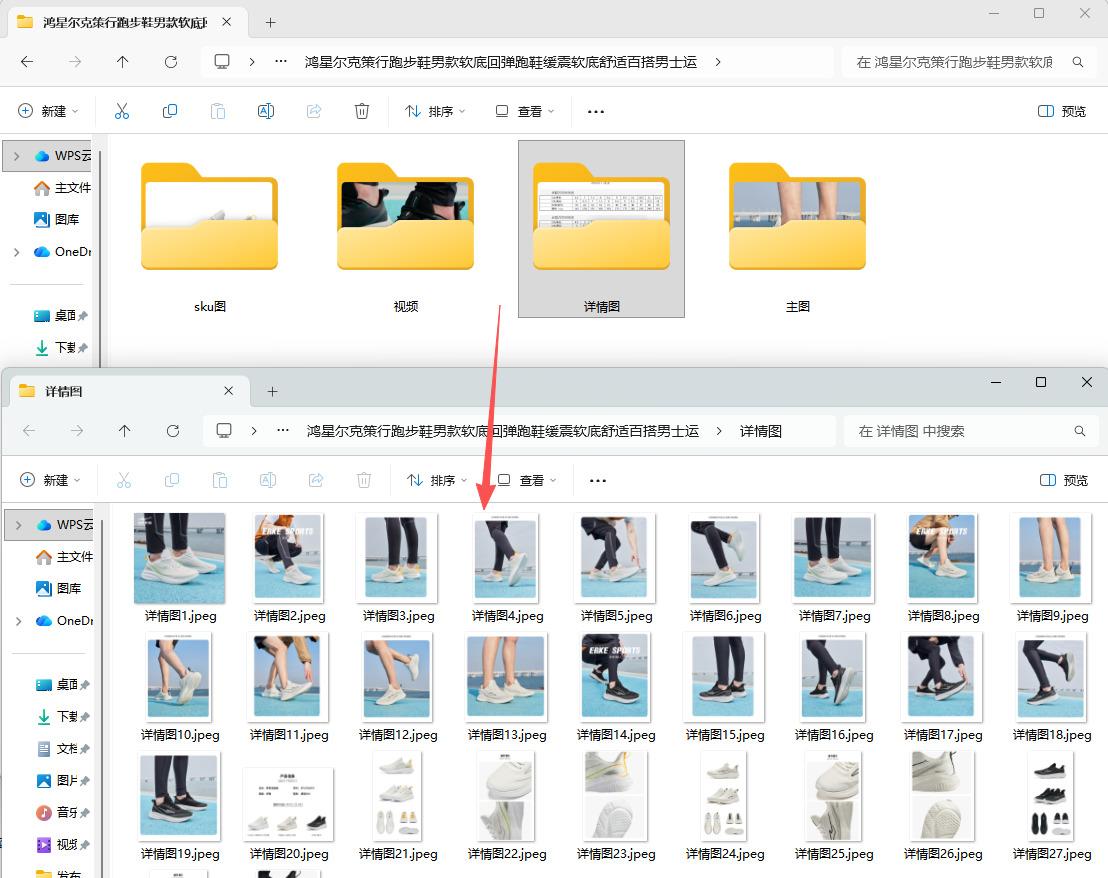The image size is (1108, 878).
Task: Click the address bar path chevron in the top window
Action: (x=718, y=61)
